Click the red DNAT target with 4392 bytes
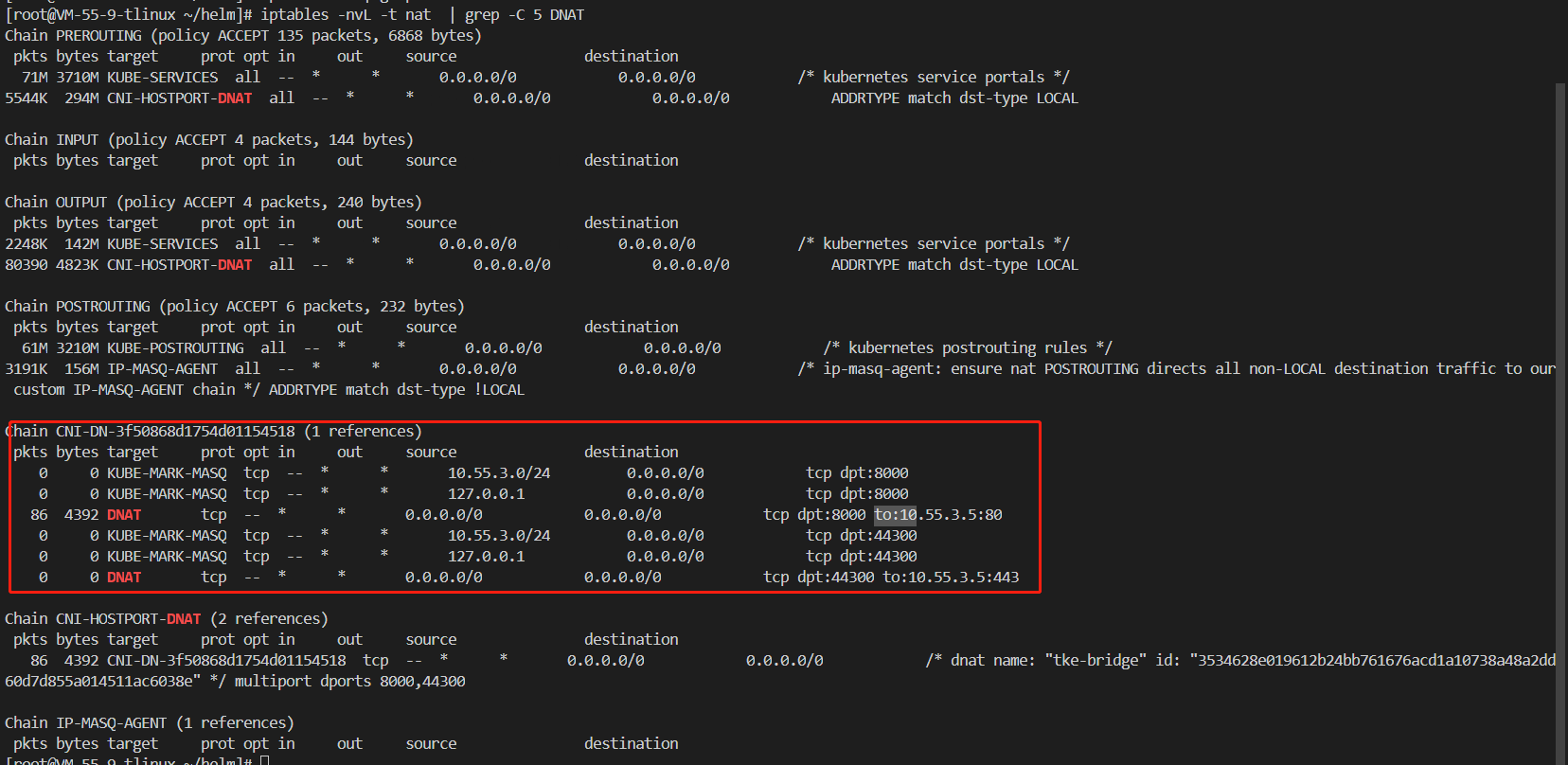 point(123,515)
